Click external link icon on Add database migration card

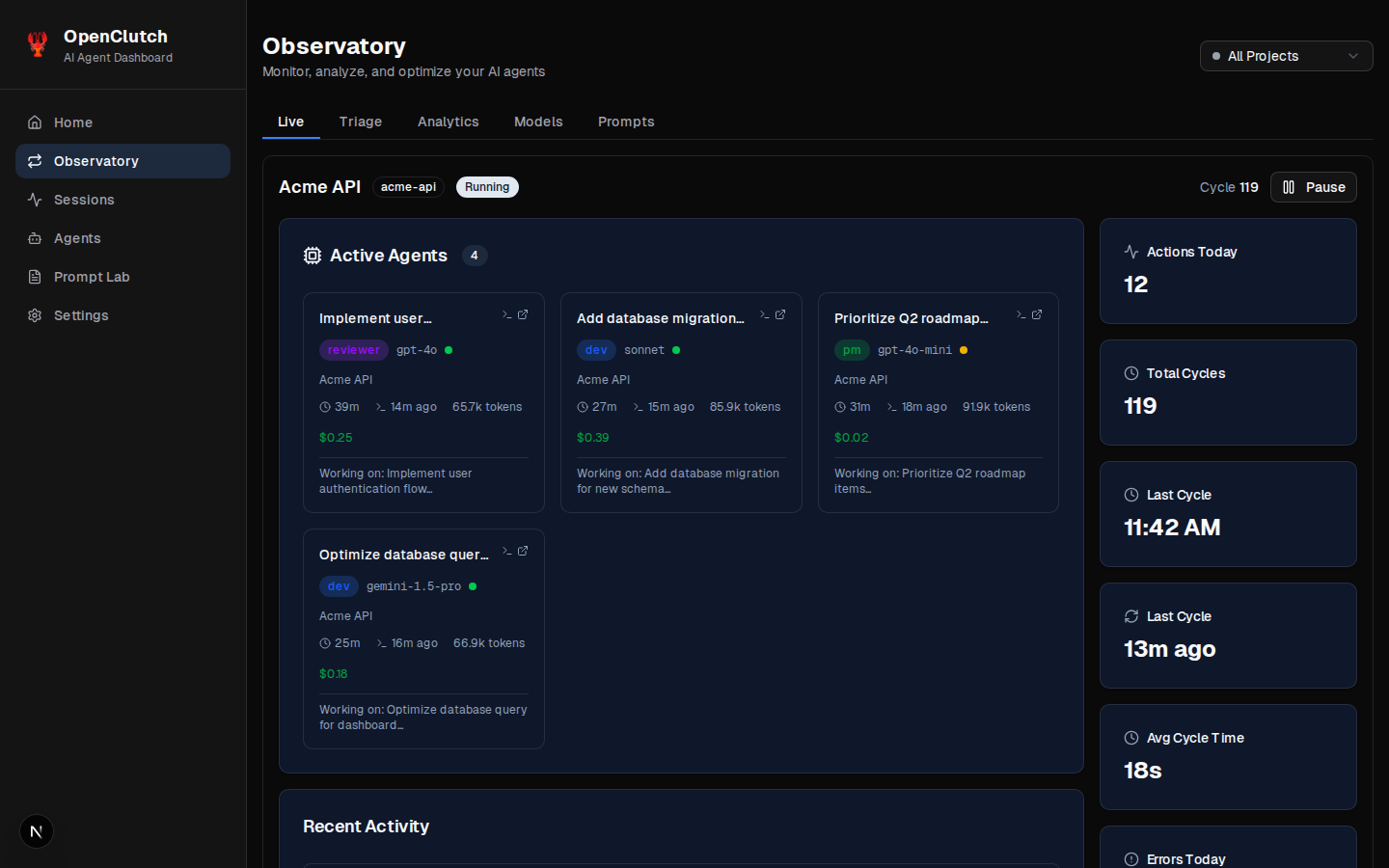pyautogui.click(x=780, y=314)
